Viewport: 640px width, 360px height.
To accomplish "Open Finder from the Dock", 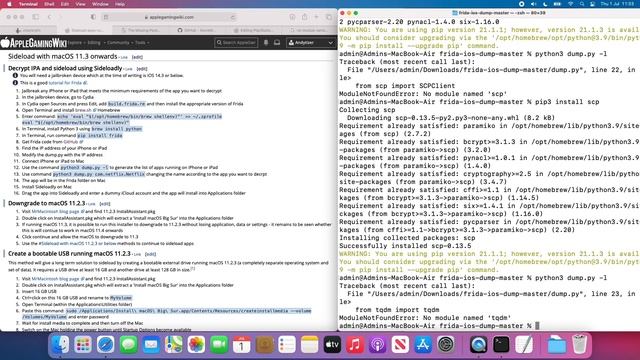I will 60,344.
